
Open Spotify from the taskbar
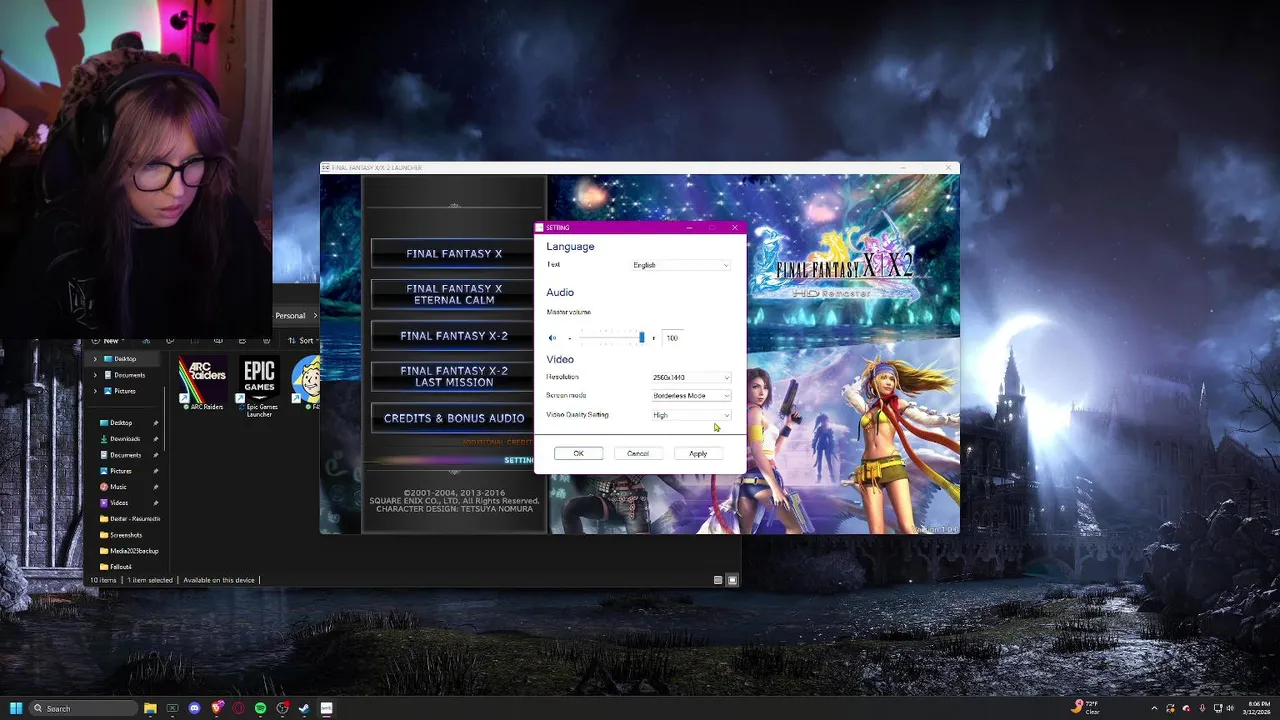click(x=260, y=708)
